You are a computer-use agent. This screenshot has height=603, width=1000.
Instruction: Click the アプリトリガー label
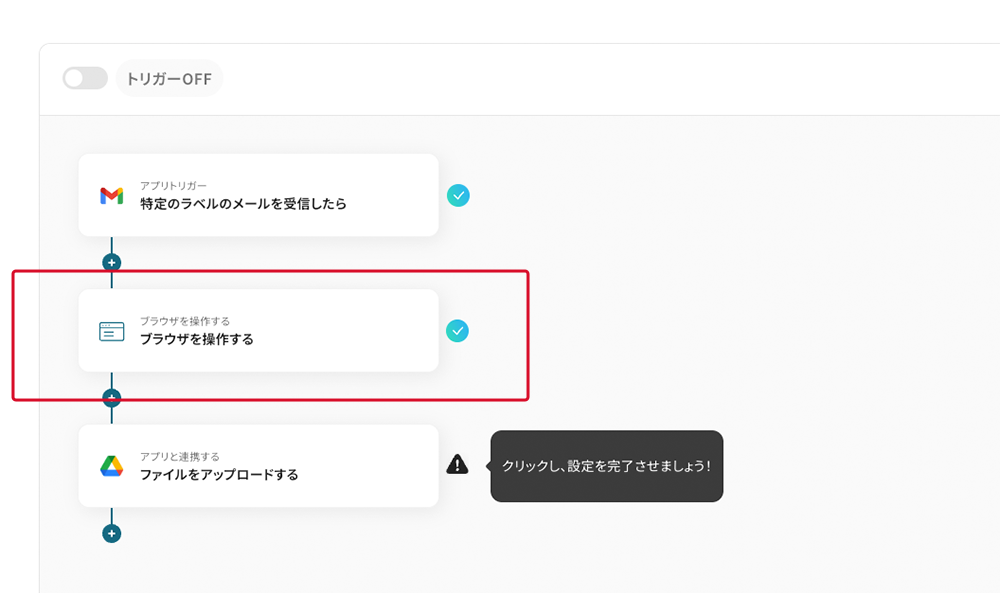(x=173, y=186)
